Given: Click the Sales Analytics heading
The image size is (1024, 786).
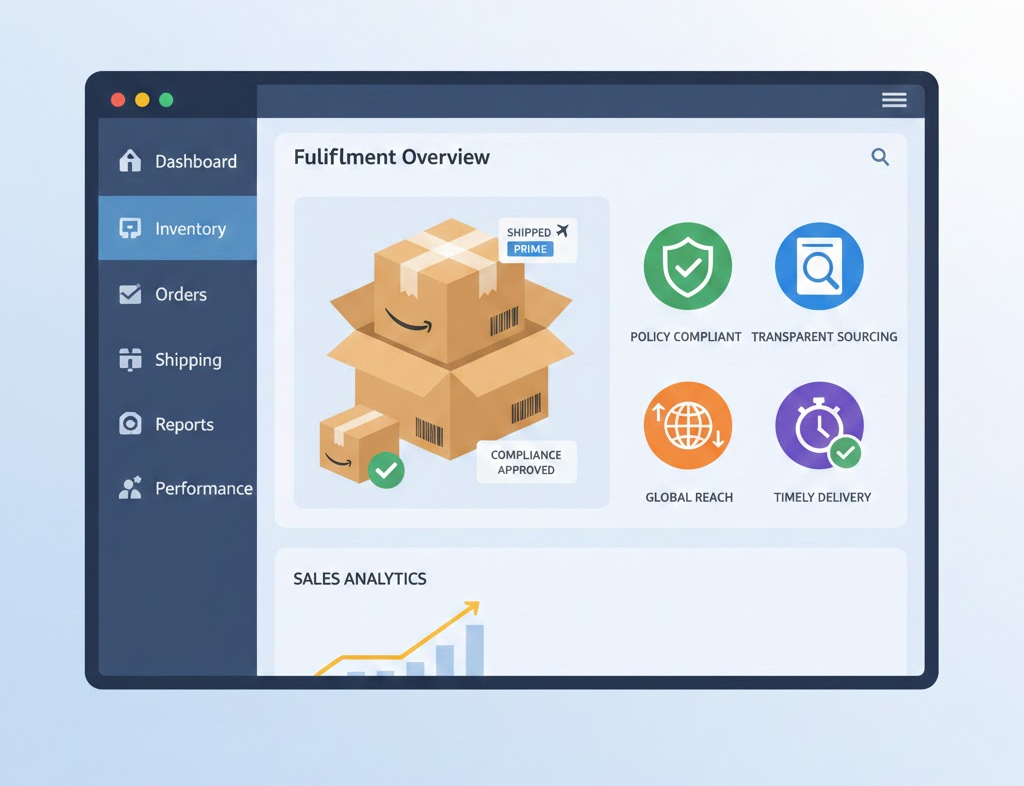Looking at the screenshot, I should pos(360,579).
